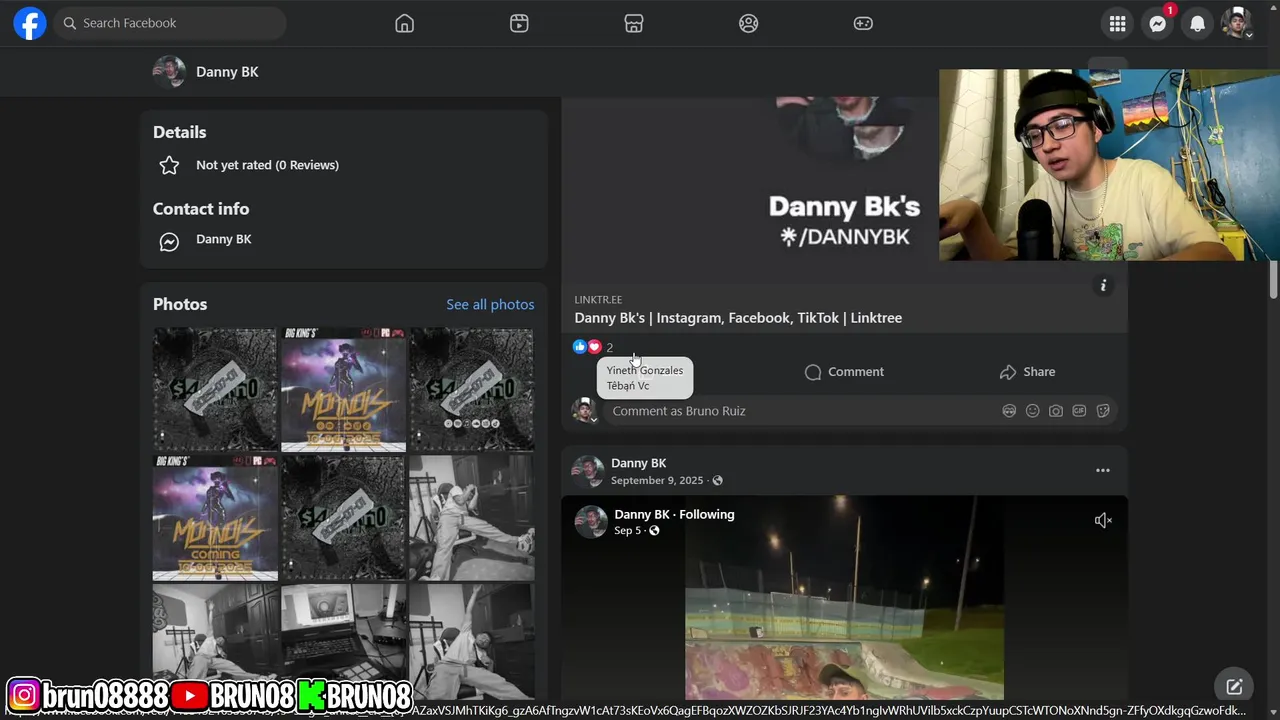Open See all photos link
The width and height of the screenshot is (1280, 720).
click(490, 304)
